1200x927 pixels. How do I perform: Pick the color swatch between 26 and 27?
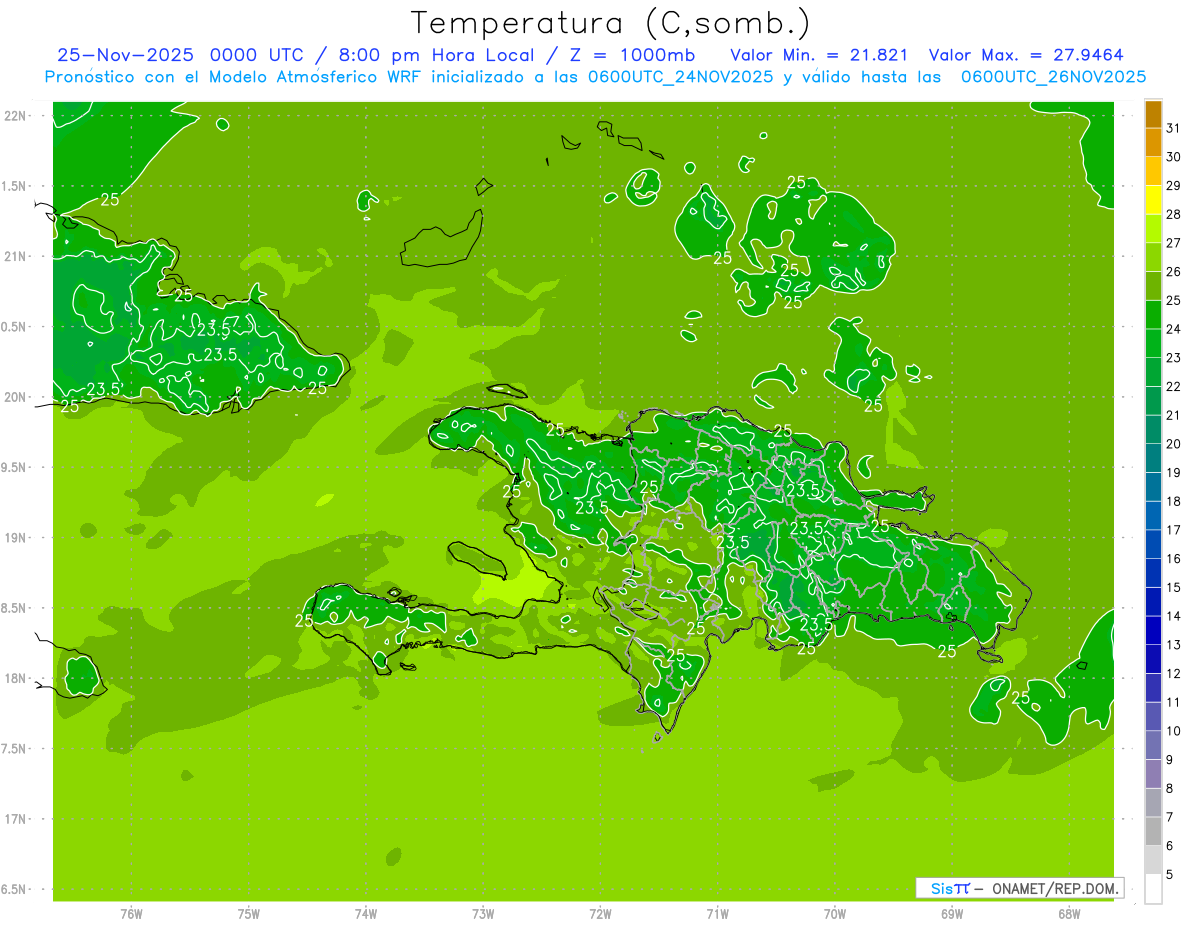pyautogui.click(x=1153, y=258)
